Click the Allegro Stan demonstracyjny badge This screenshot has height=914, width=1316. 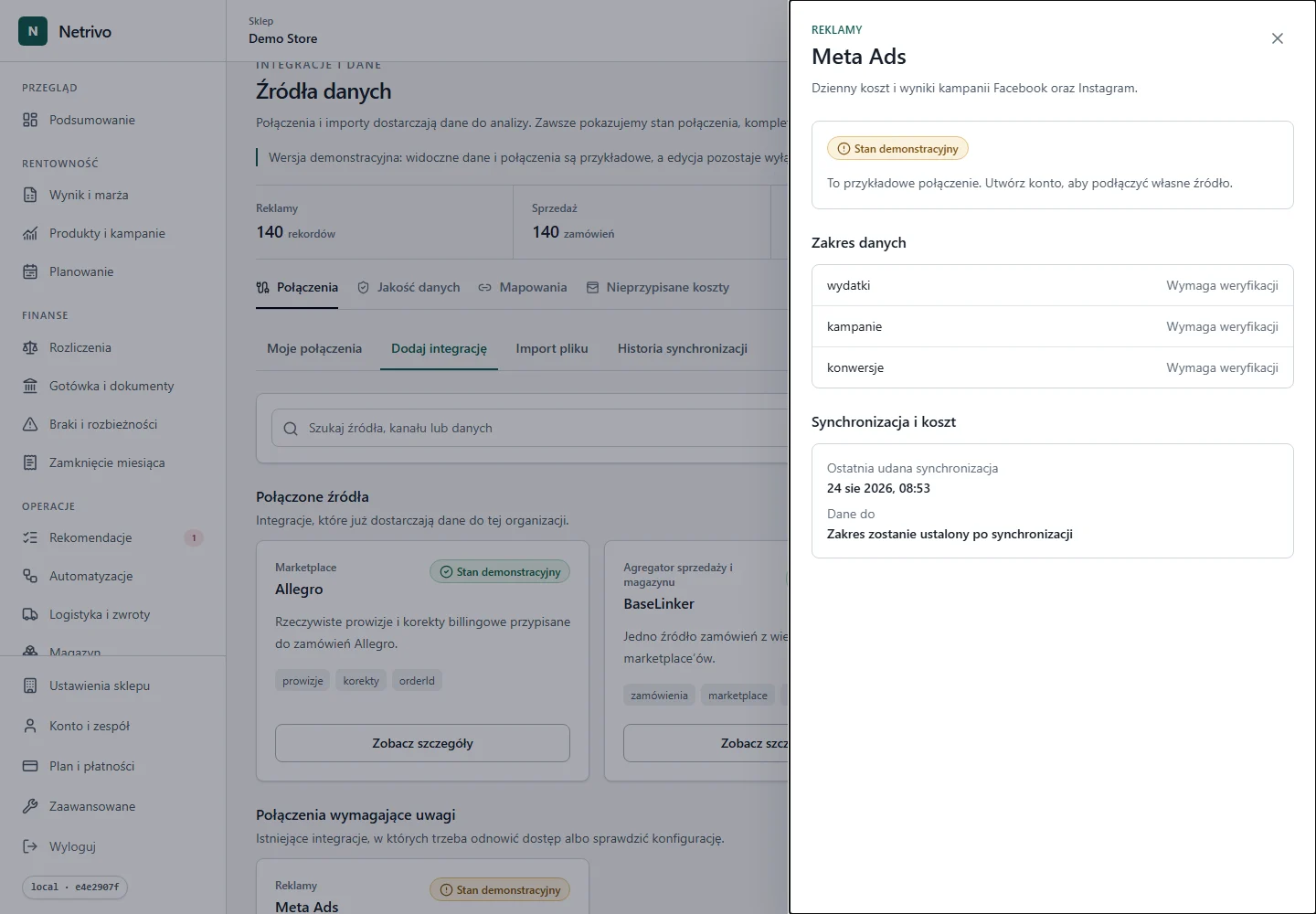tap(500, 571)
